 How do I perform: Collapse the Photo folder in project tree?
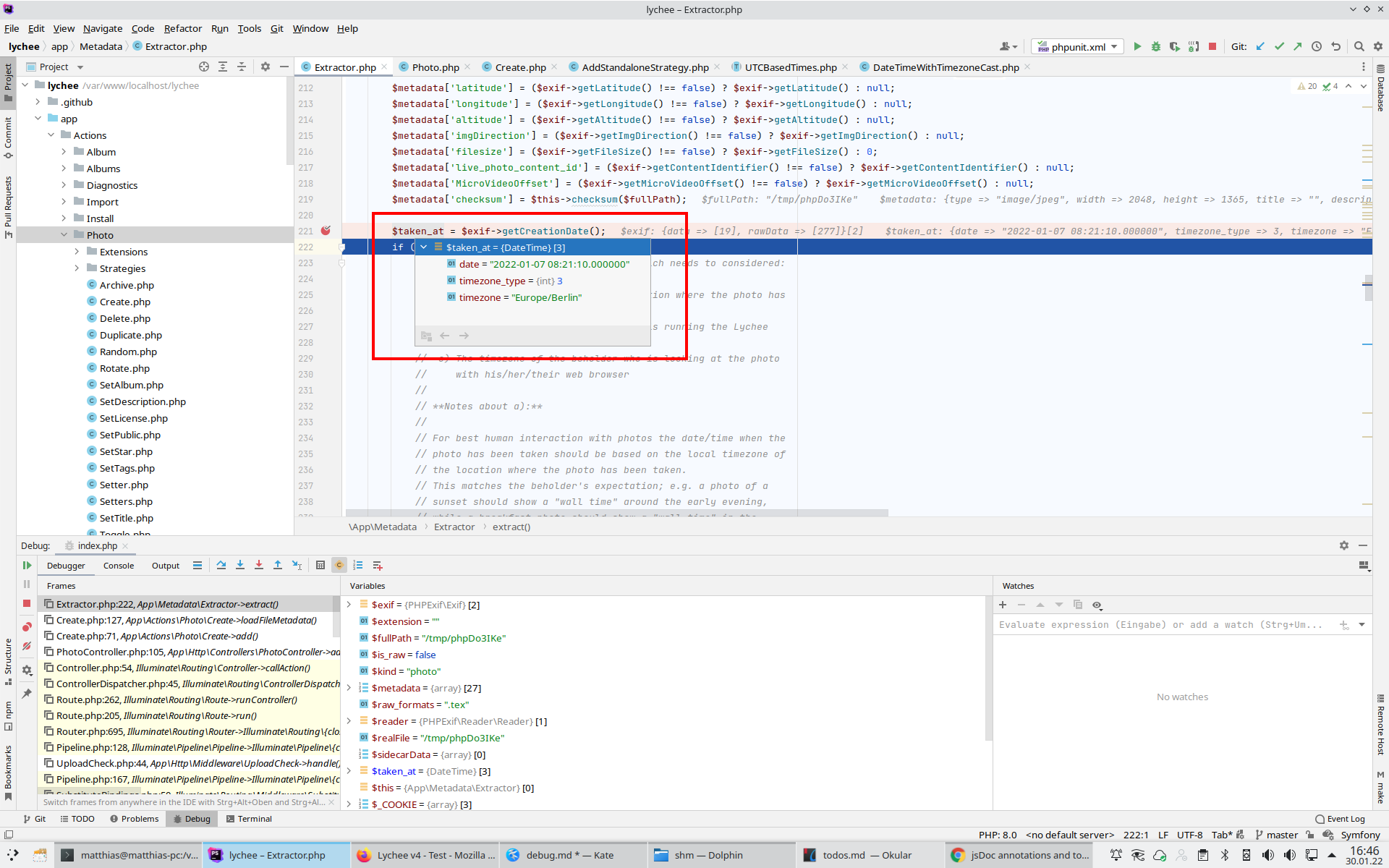pyautogui.click(x=64, y=234)
